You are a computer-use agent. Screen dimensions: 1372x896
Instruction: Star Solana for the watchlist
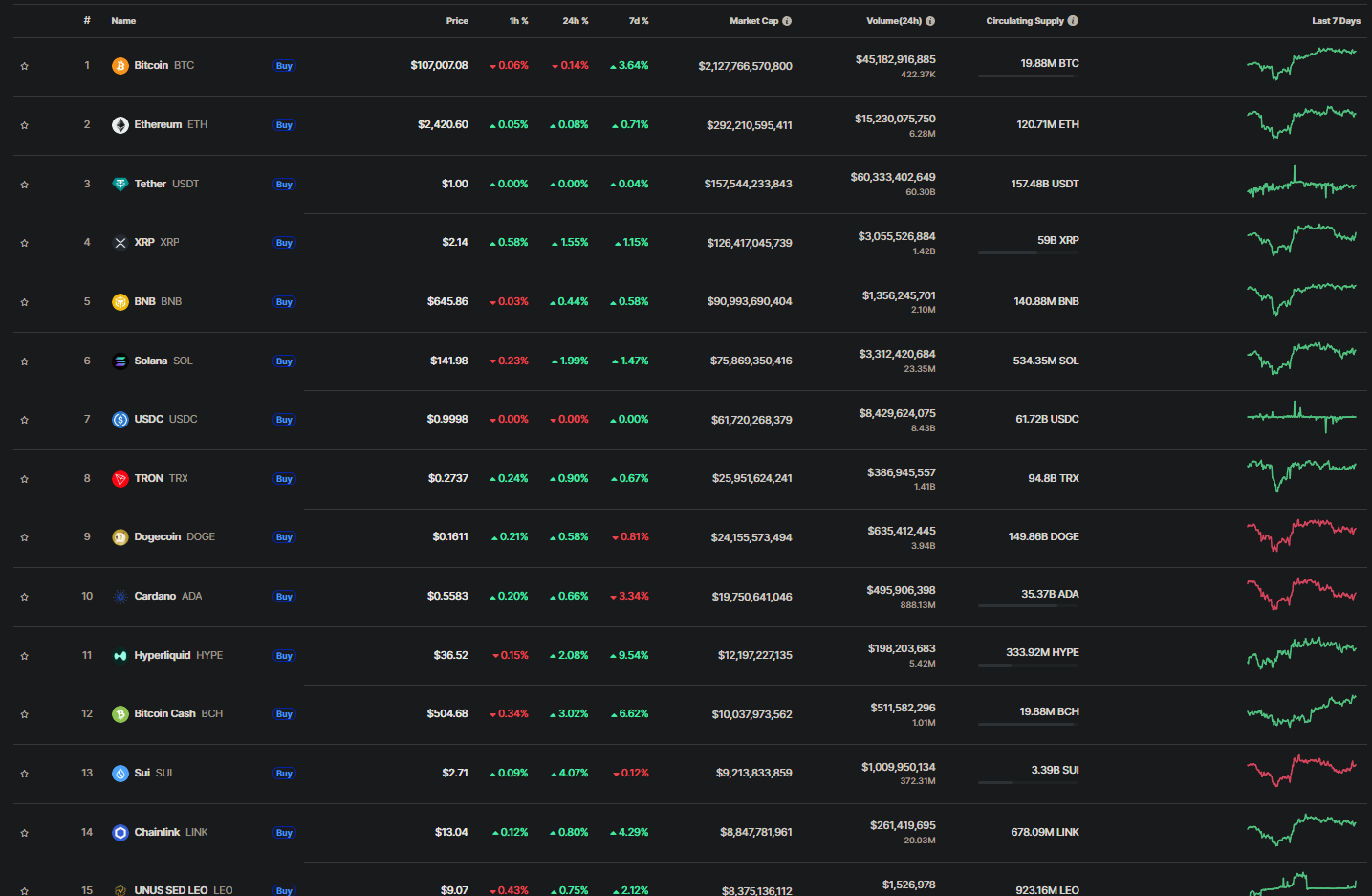(25, 361)
